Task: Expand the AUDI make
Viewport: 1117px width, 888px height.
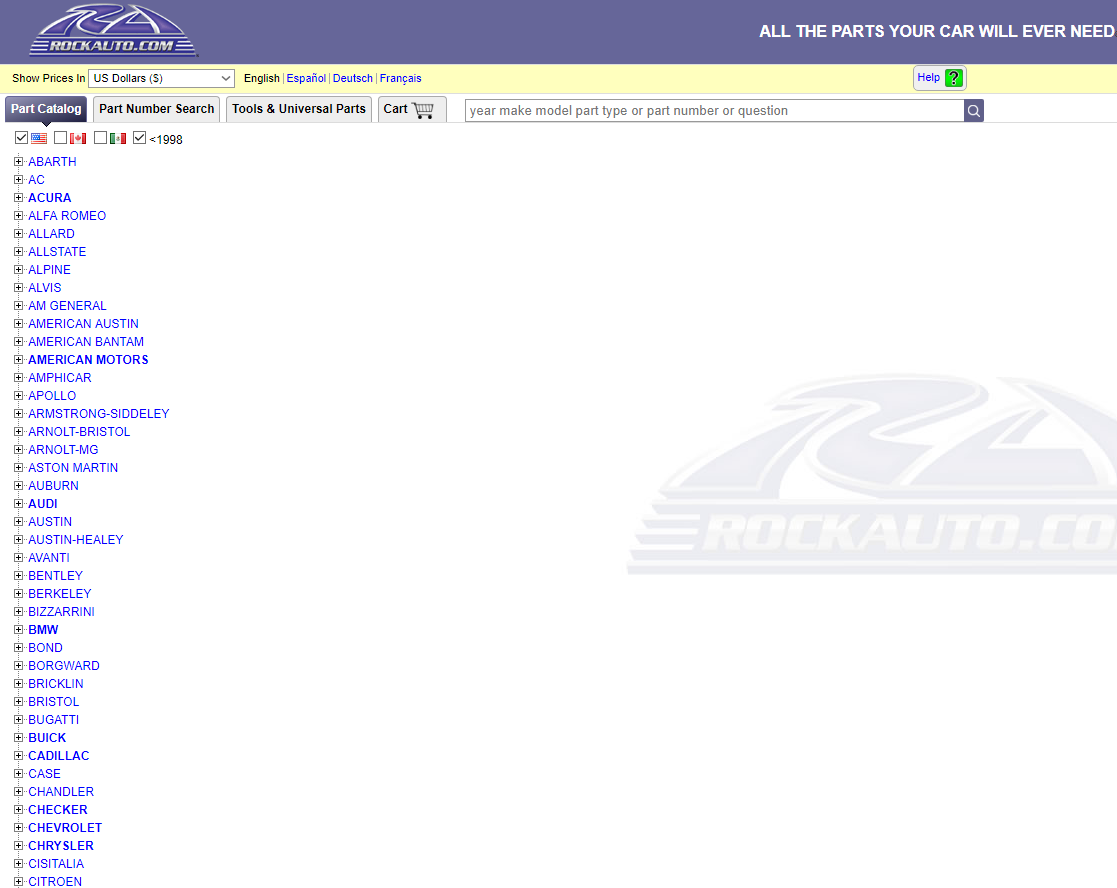Action: click(x=19, y=503)
